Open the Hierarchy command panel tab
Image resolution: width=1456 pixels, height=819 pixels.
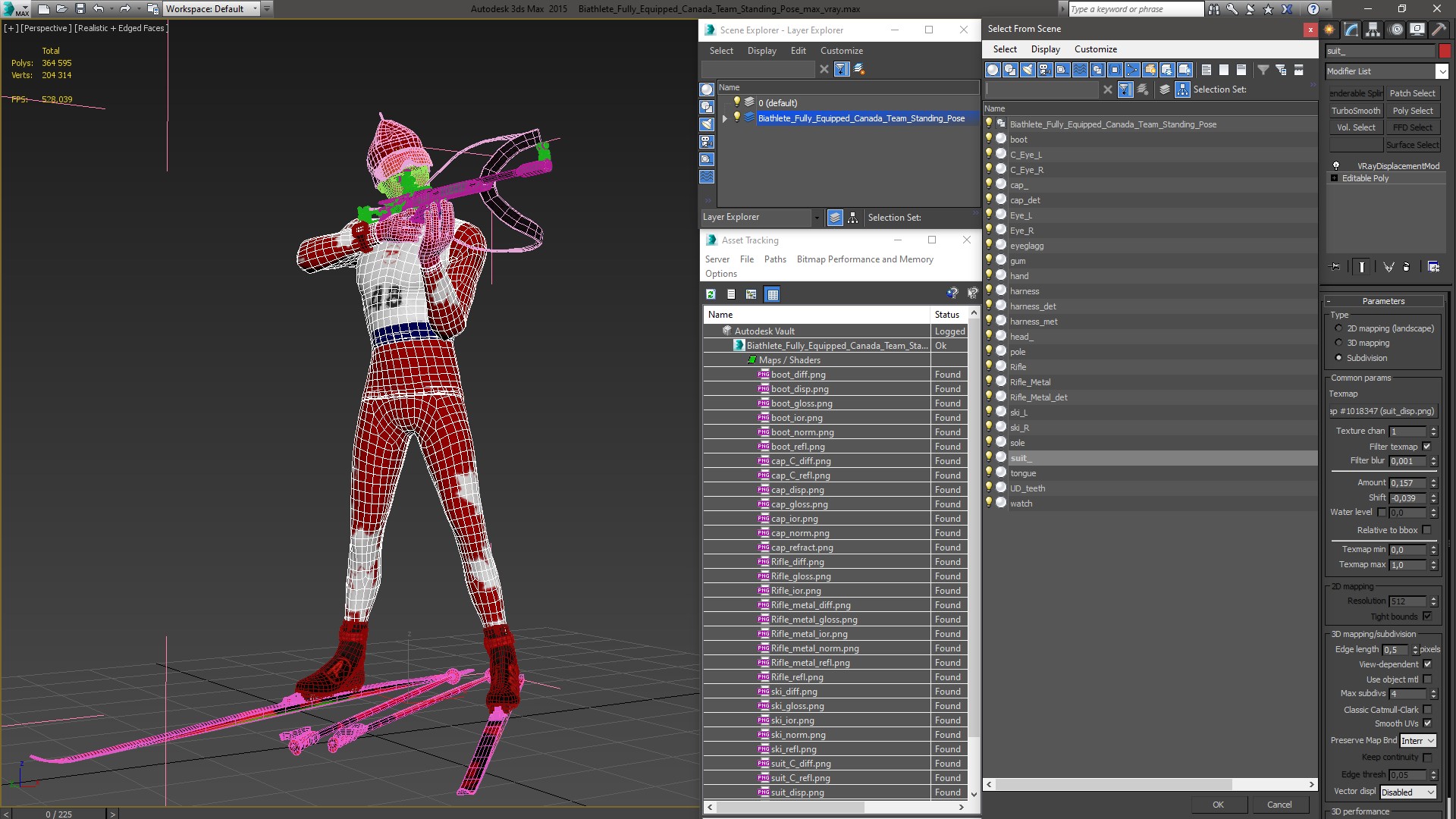tap(1373, 30)
